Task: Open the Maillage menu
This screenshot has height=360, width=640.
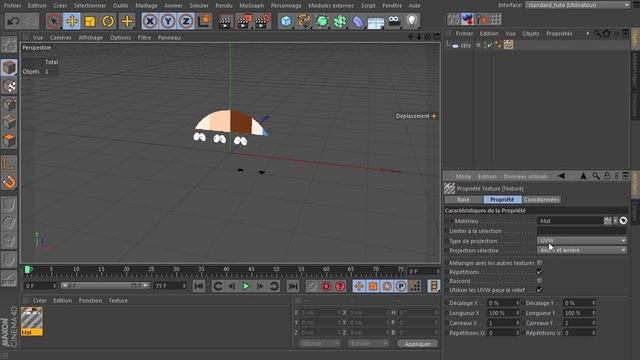Action: (x=146, y=6)
